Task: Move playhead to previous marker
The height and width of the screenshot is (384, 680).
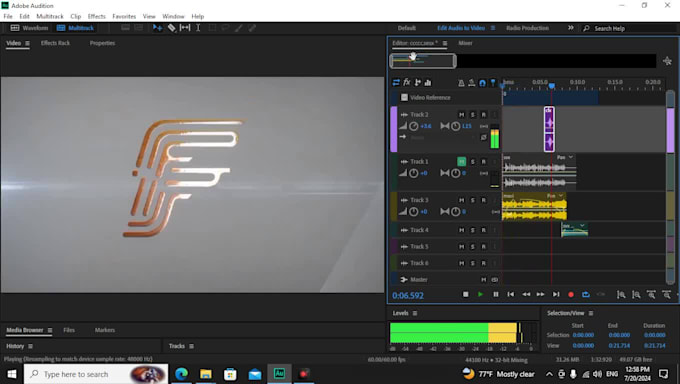Action: coord(510,294)
